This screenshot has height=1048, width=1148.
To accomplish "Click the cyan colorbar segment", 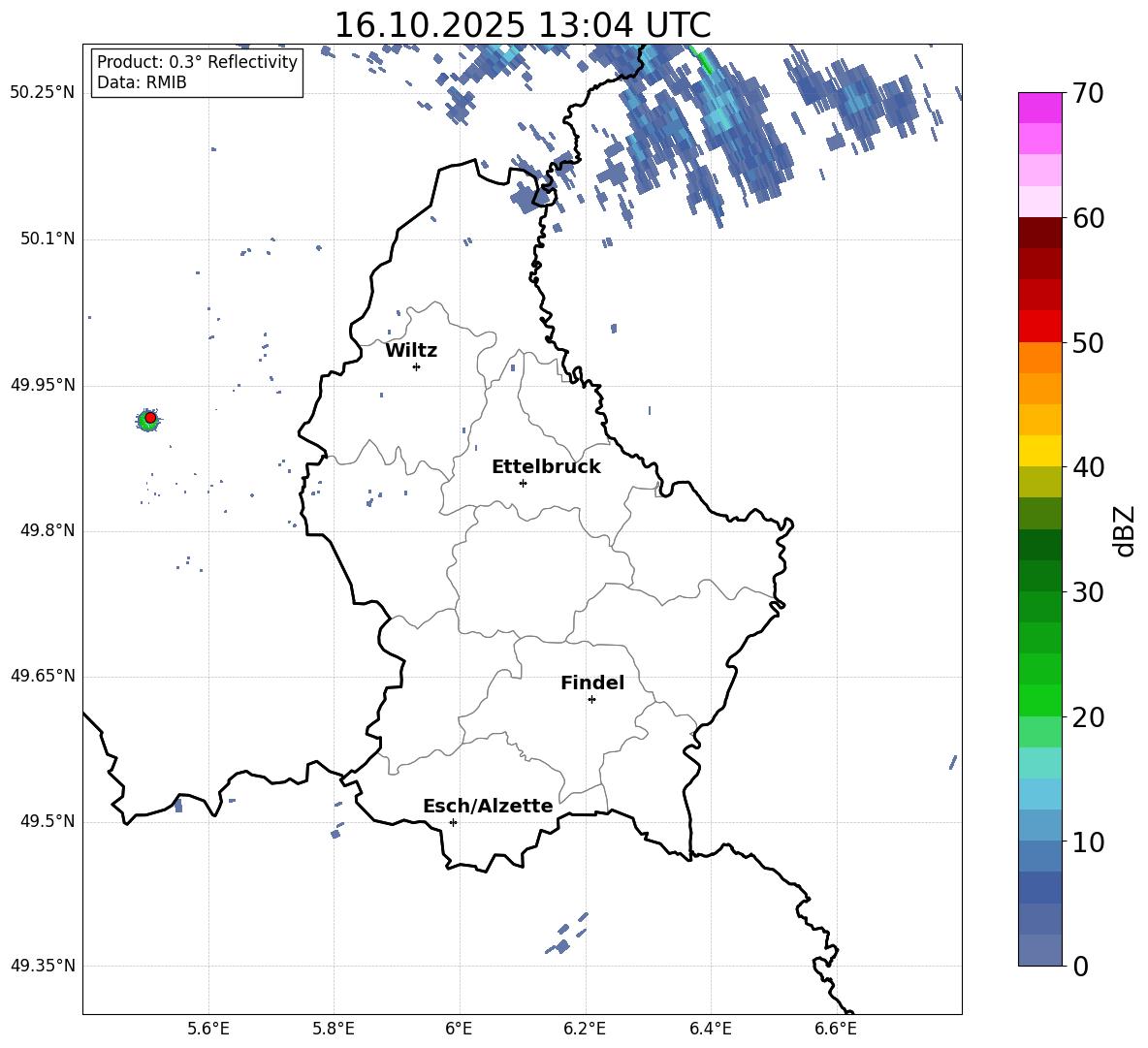I will click(x=1039, y=763).
